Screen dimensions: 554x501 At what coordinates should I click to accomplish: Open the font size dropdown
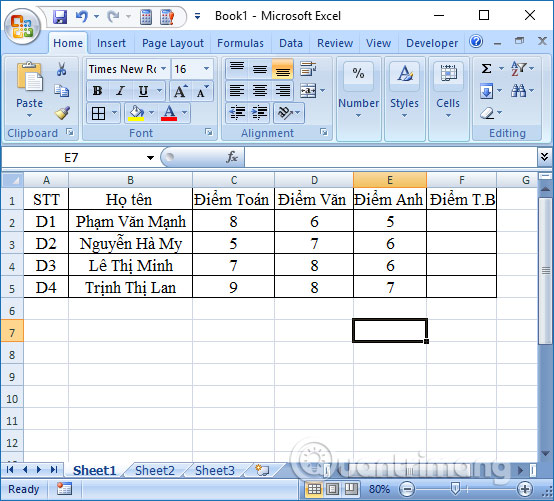pos(206,69)
